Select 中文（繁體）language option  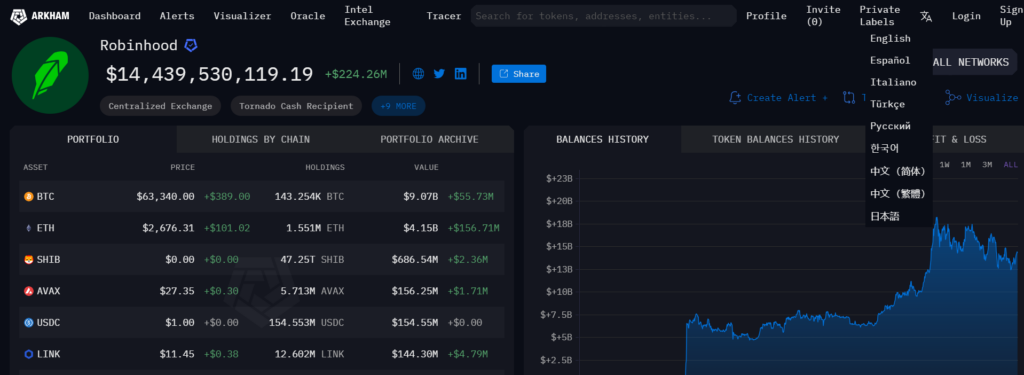(898, 194)
